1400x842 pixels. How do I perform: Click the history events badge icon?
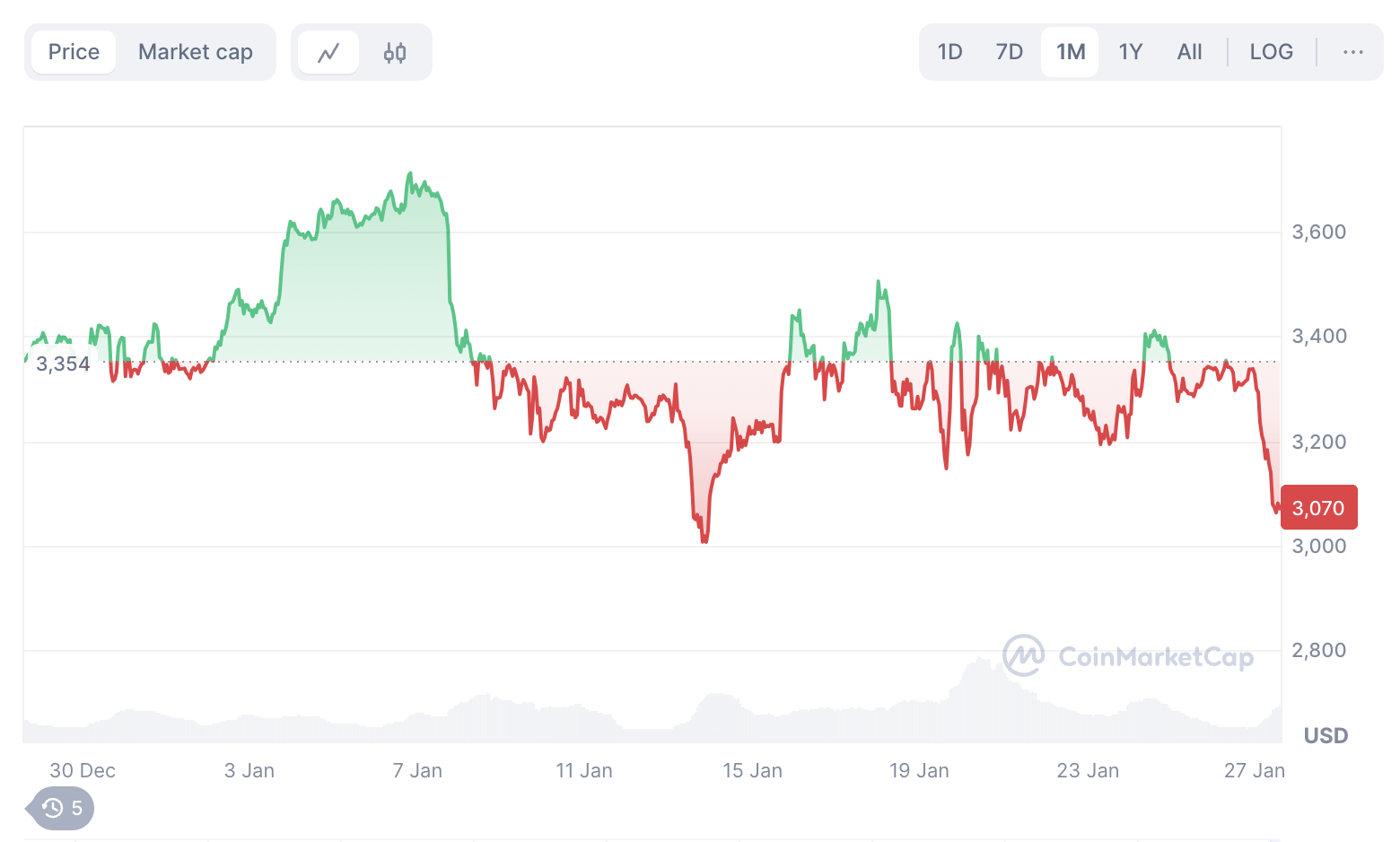pos(62,808)
